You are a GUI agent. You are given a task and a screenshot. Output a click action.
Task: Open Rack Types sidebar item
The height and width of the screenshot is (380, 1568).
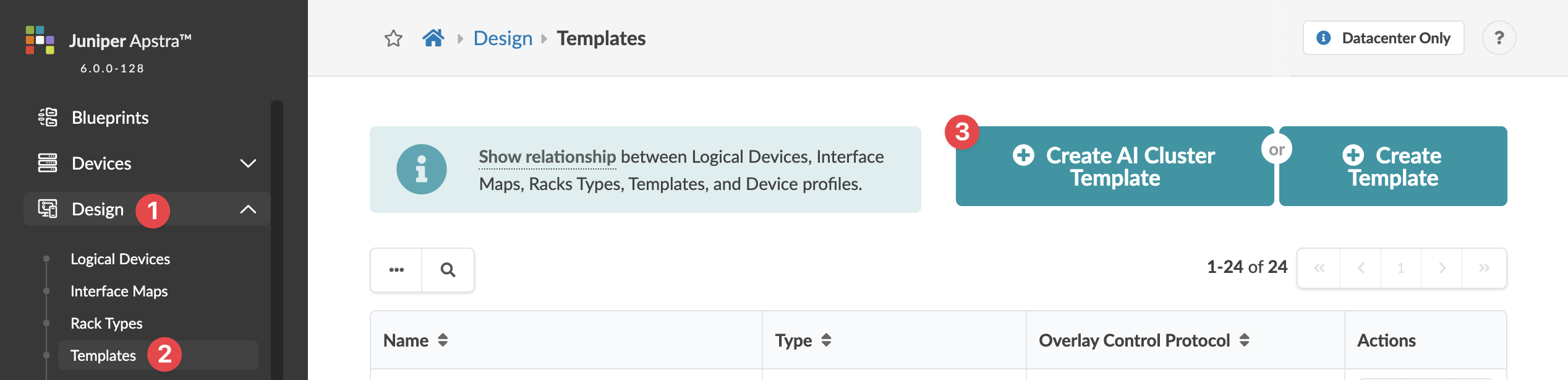click(106, 323)
